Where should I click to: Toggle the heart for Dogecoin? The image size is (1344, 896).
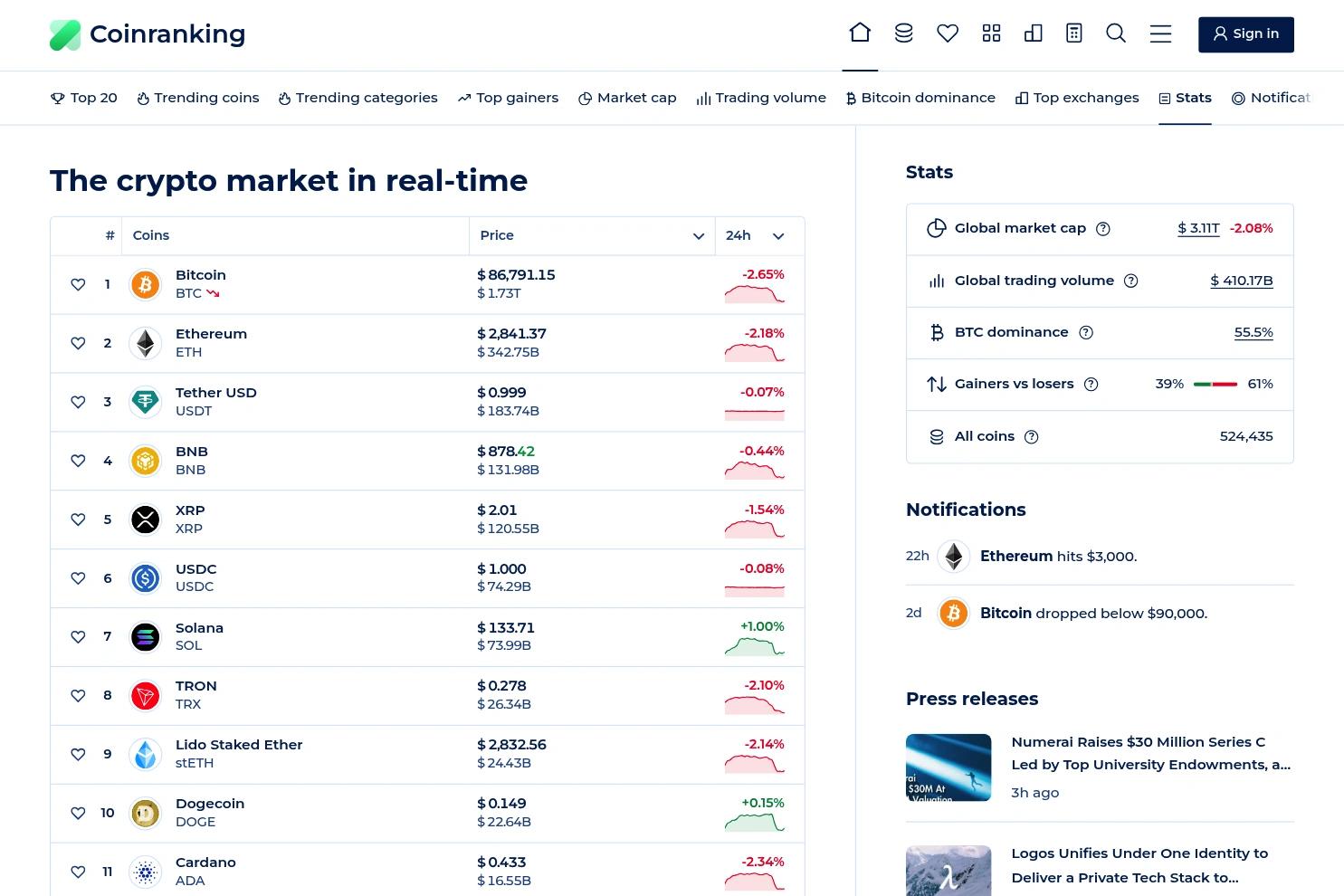(x=78, y=813)
